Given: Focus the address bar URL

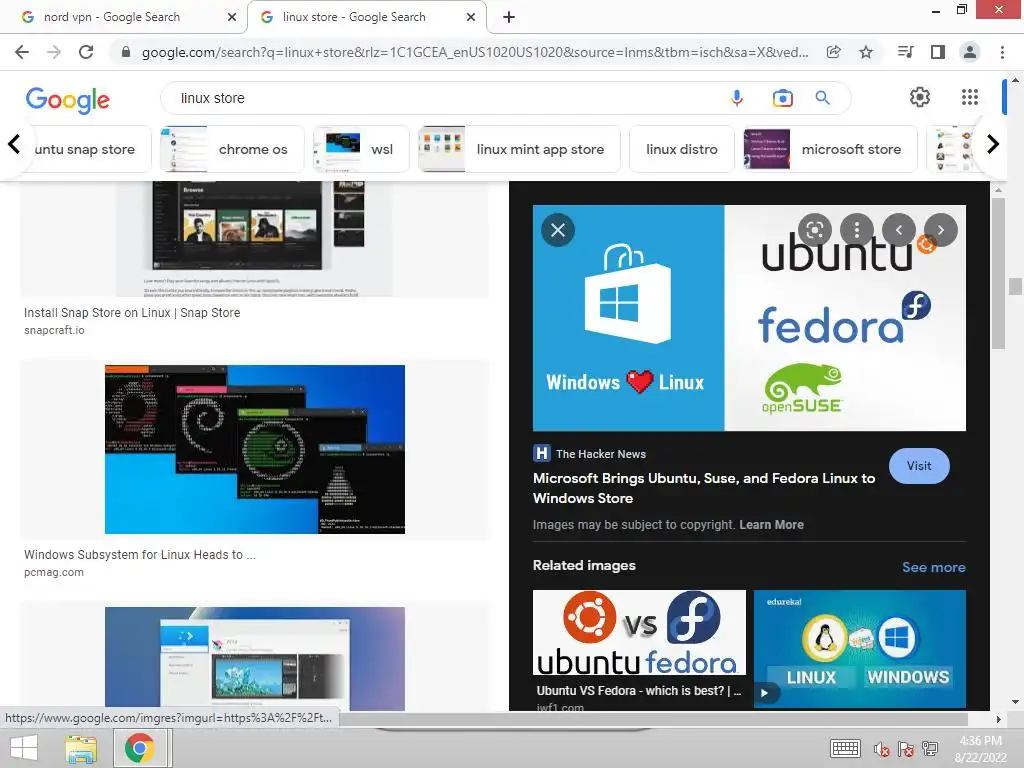Looking at the screenshot, I should (x=475, y=52).
